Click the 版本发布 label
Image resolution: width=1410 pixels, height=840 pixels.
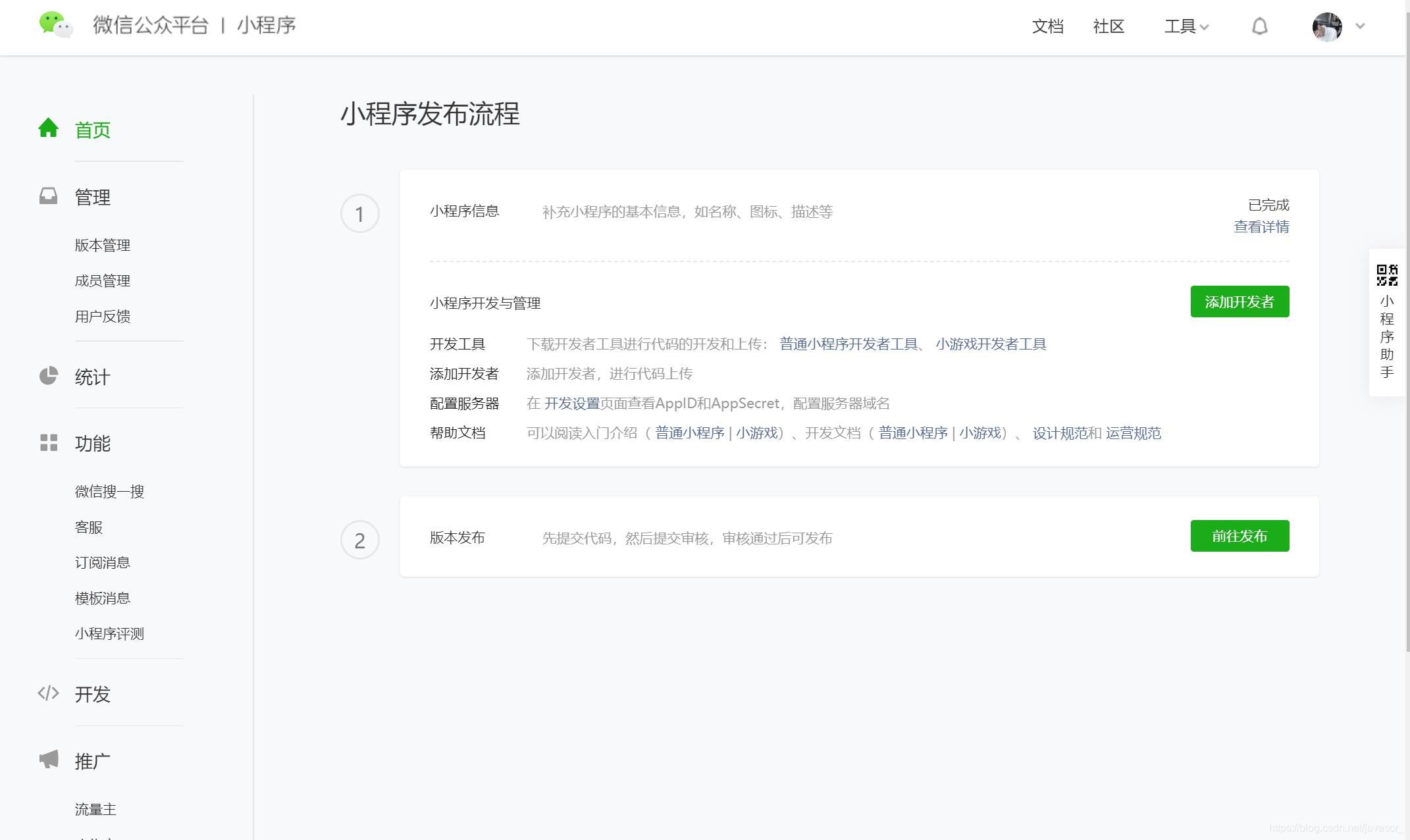pyautogui.click(x=457, y=537)
